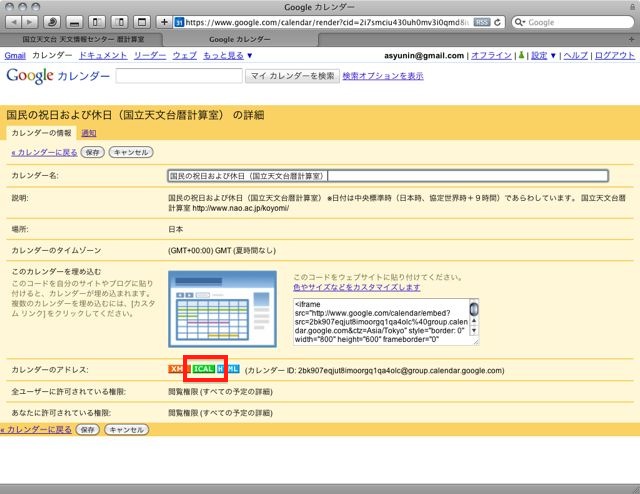Click the blue HTML feed badge
This screenshot has height=494, width=640.
click(228, 369)
